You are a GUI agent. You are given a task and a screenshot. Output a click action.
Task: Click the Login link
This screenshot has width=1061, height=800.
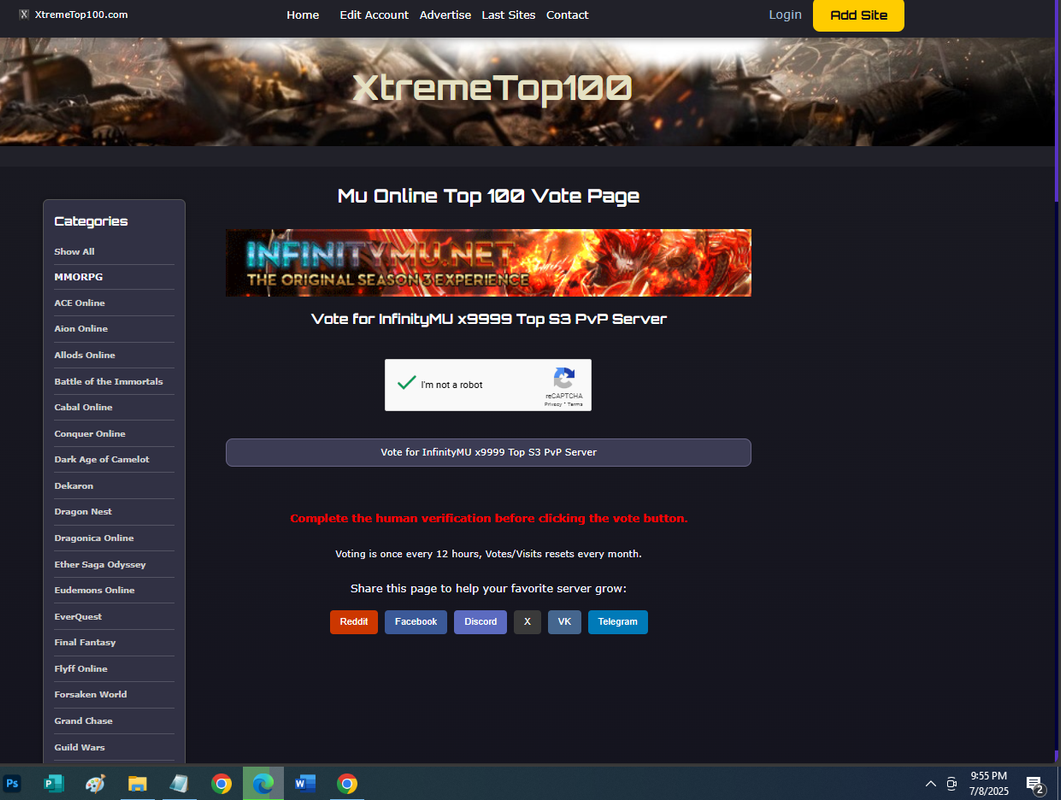pos(785,15)
